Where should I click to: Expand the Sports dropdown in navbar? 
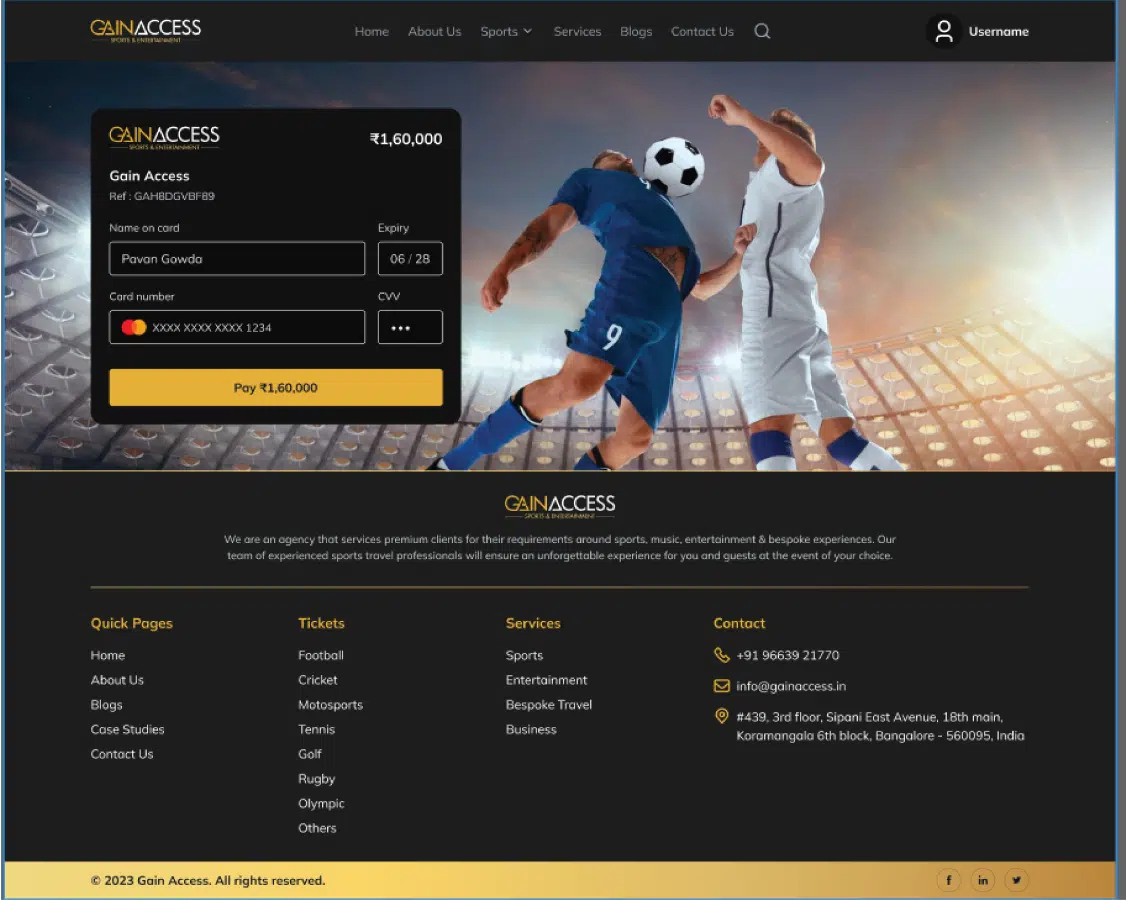click(x=505, y=32)
